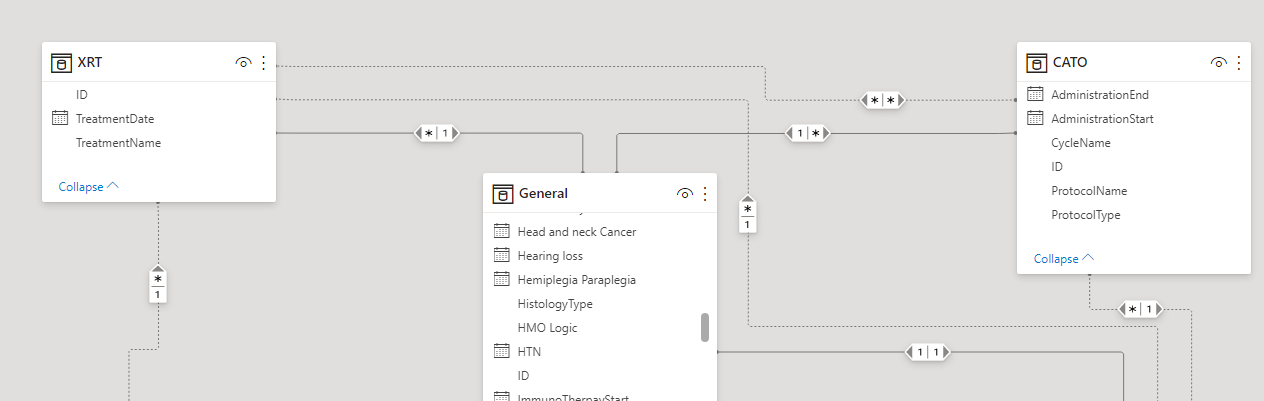This screenshot has width=1264, height=401.
Task: Click calendar icon beside TreatmentDate
Action: (x=60, y=119)
